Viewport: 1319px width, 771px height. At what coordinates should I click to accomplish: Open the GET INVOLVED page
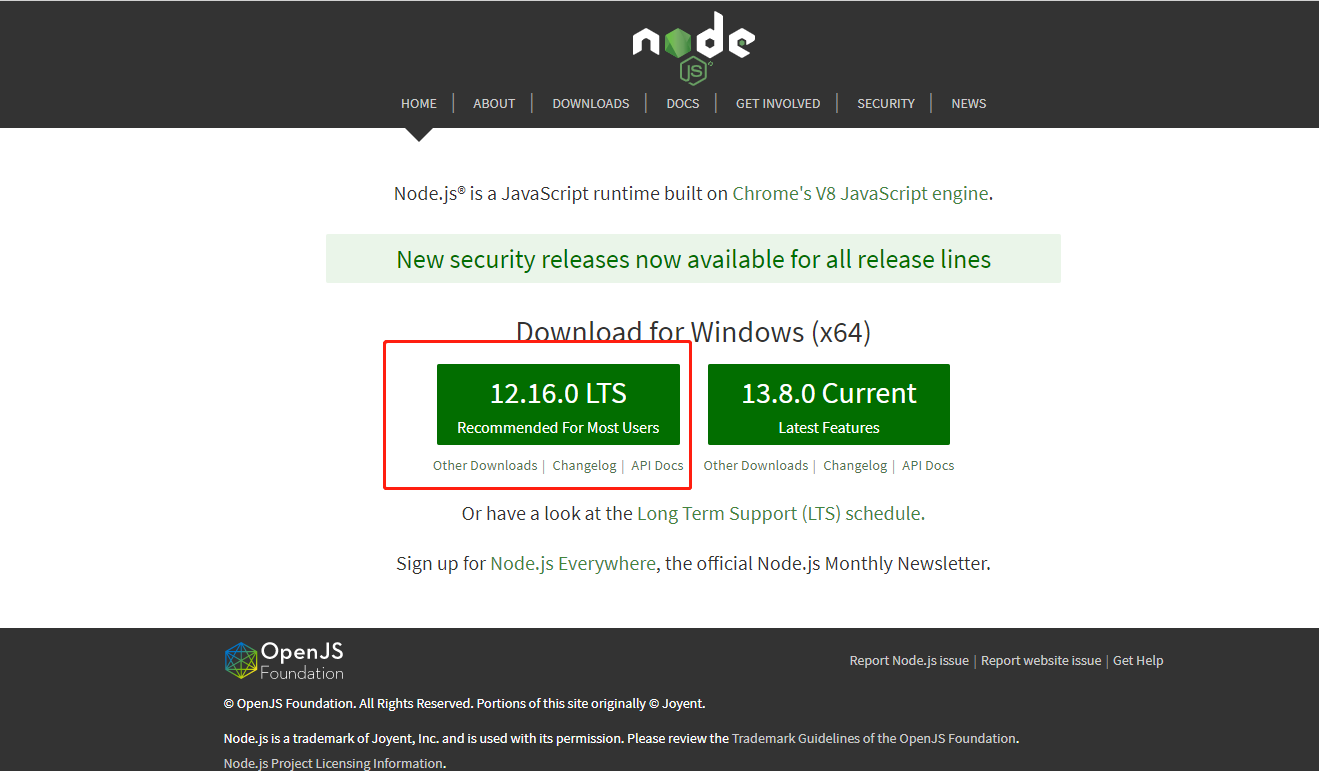point(778,103)
